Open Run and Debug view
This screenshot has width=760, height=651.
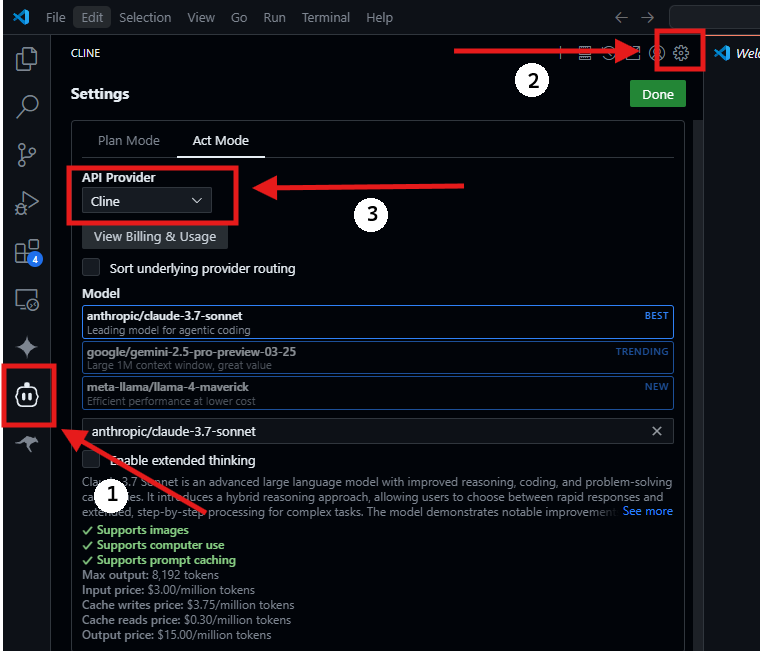tap(27, 203)
